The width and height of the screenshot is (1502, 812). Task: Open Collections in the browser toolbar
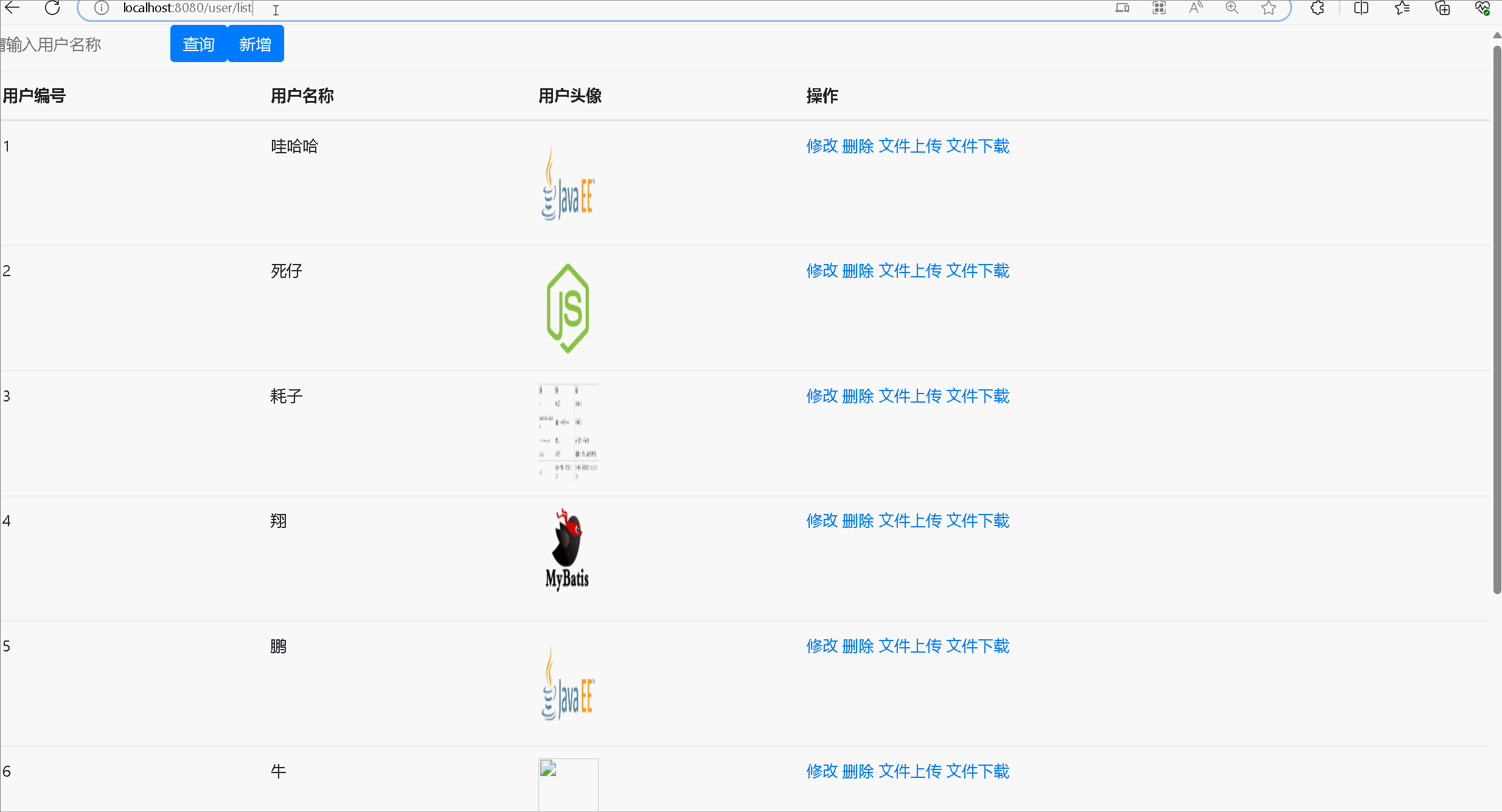1442,9
